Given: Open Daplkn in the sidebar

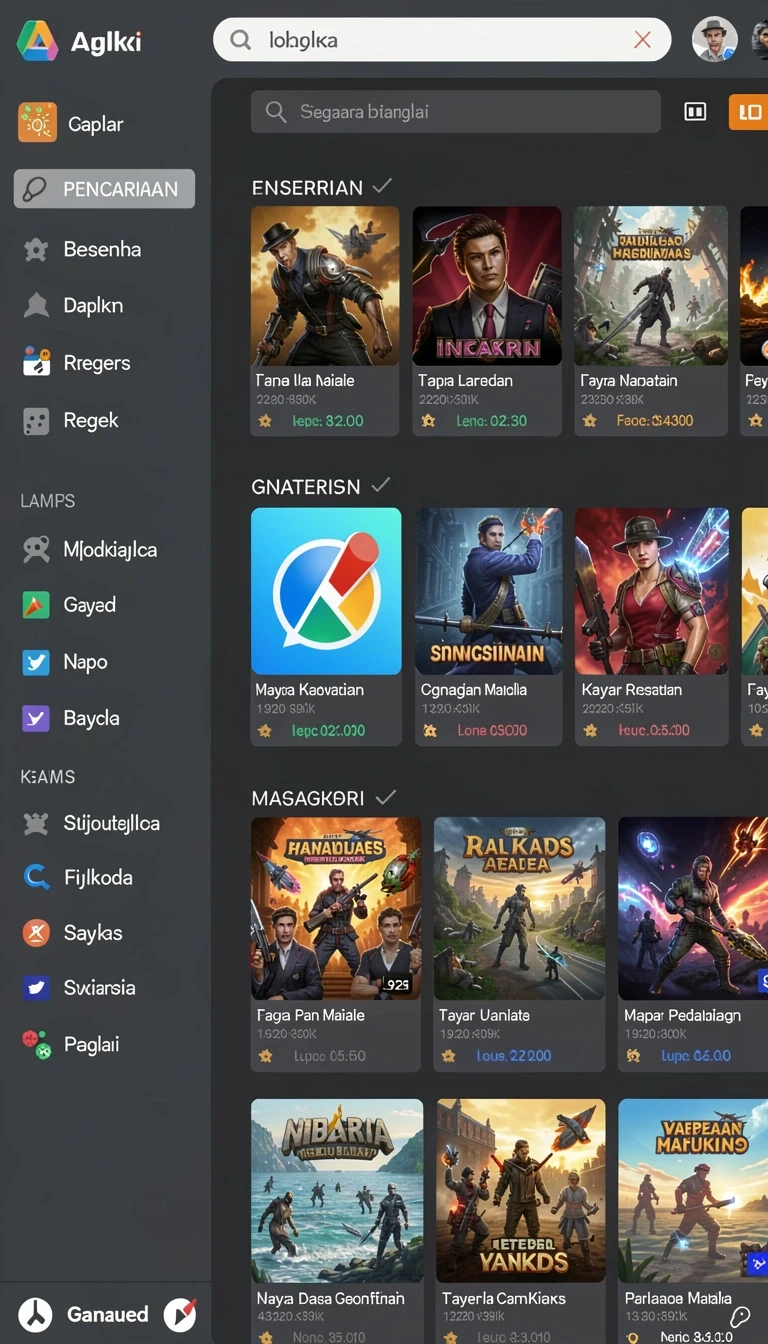Looking at the screenshot, I should [x=93, y=306].
